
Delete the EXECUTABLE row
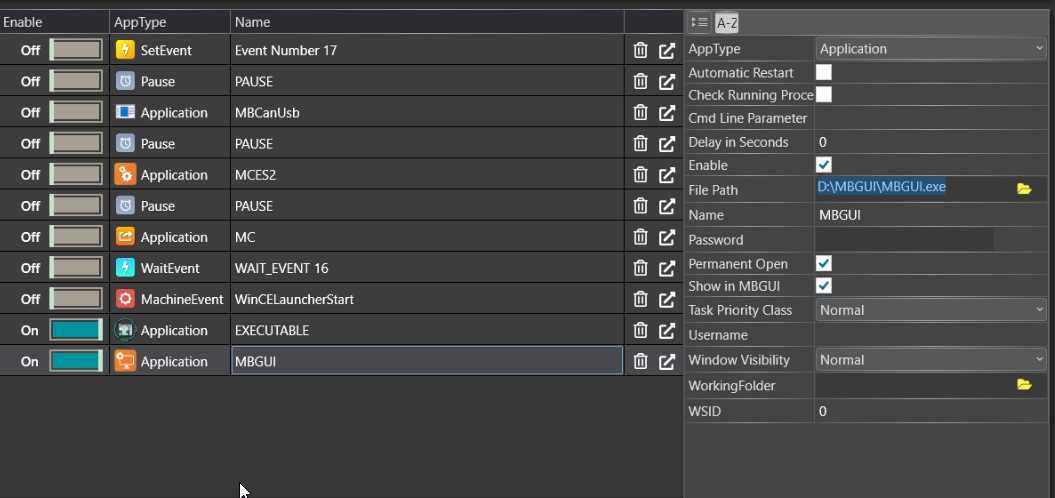point(641,330)
